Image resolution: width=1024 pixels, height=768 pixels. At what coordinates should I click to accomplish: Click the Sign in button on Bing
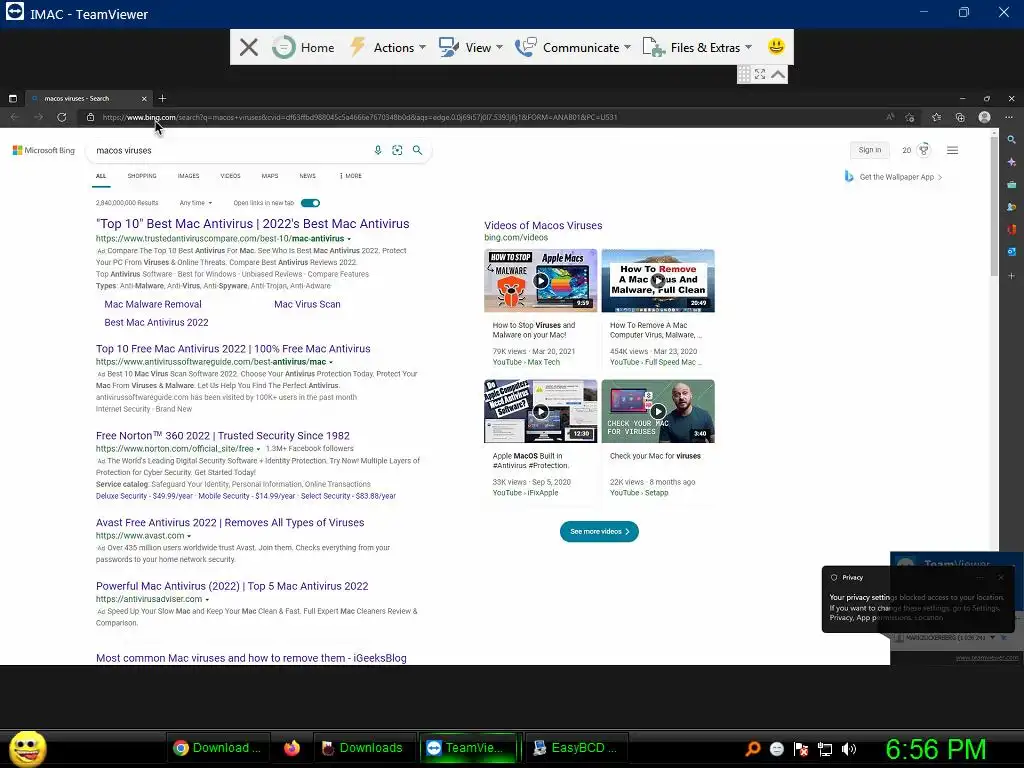pyautogui.click(x=869, y=150)
